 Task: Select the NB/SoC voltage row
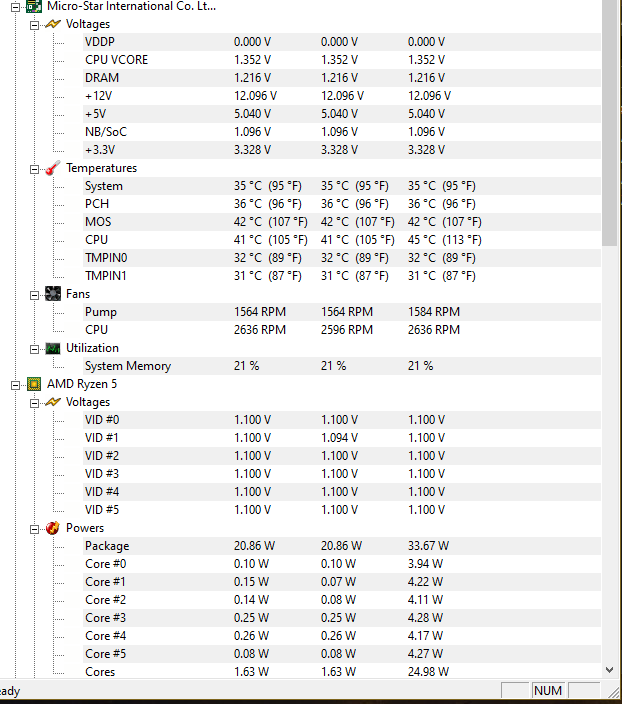[x=342, y=132]
